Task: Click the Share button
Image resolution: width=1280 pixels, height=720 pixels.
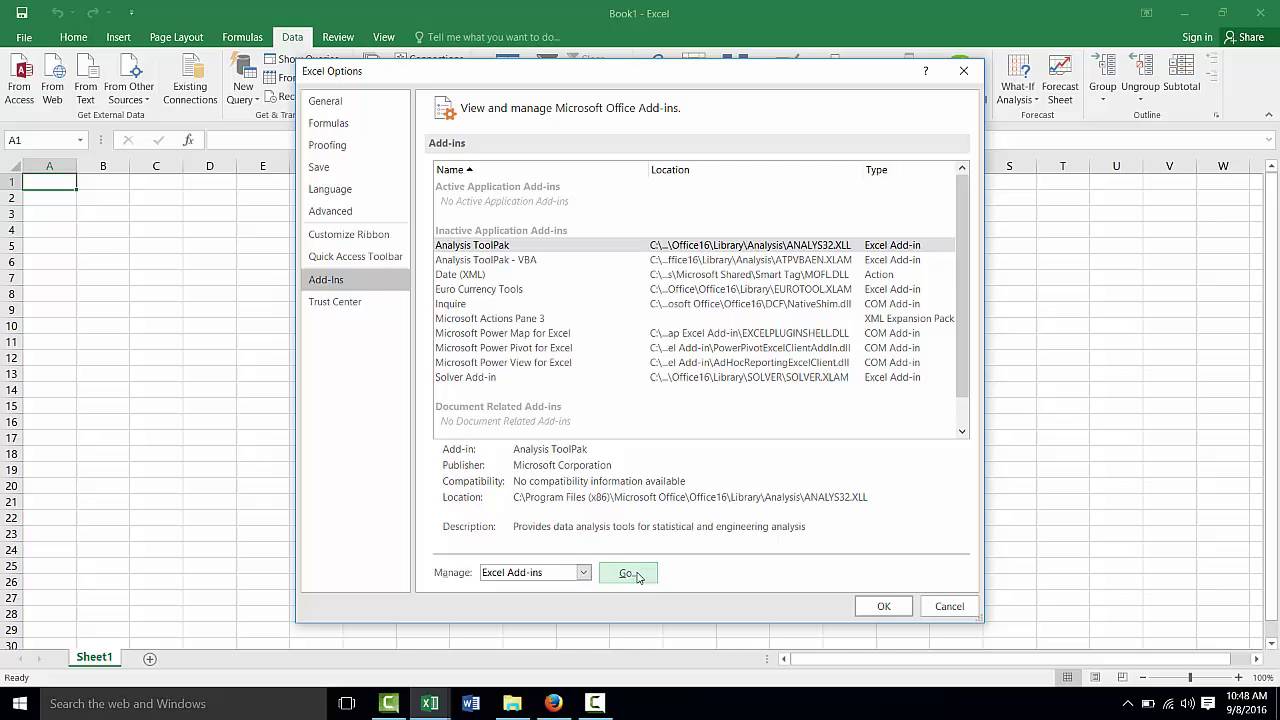Action: point(1244,37)
